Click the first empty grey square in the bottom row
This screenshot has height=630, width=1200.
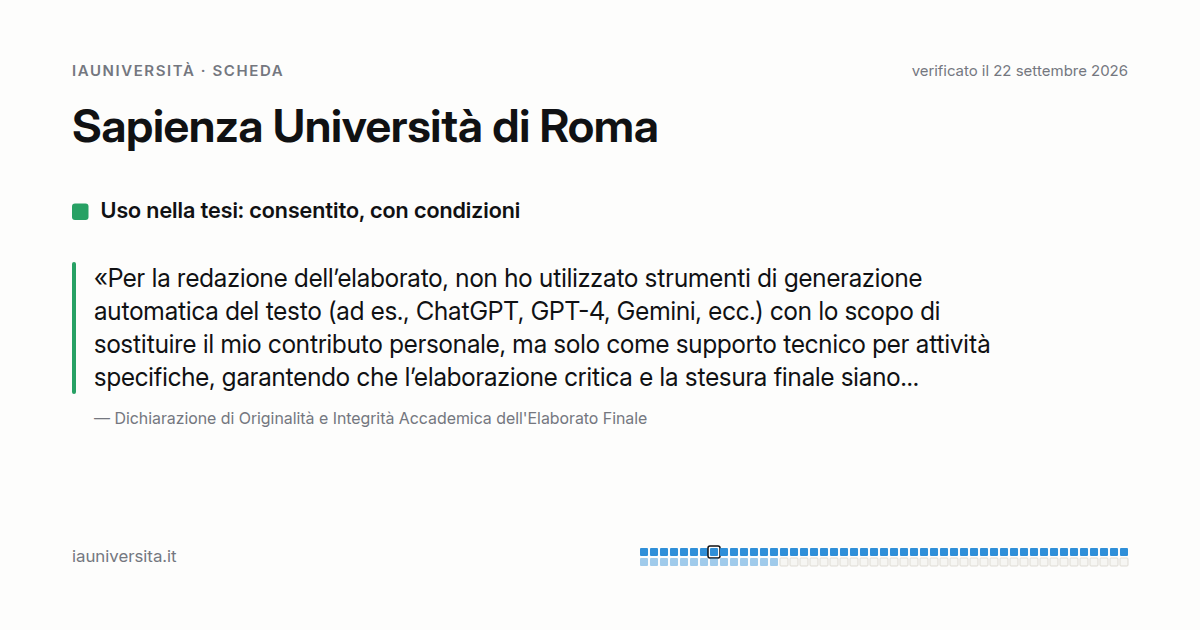784,562
